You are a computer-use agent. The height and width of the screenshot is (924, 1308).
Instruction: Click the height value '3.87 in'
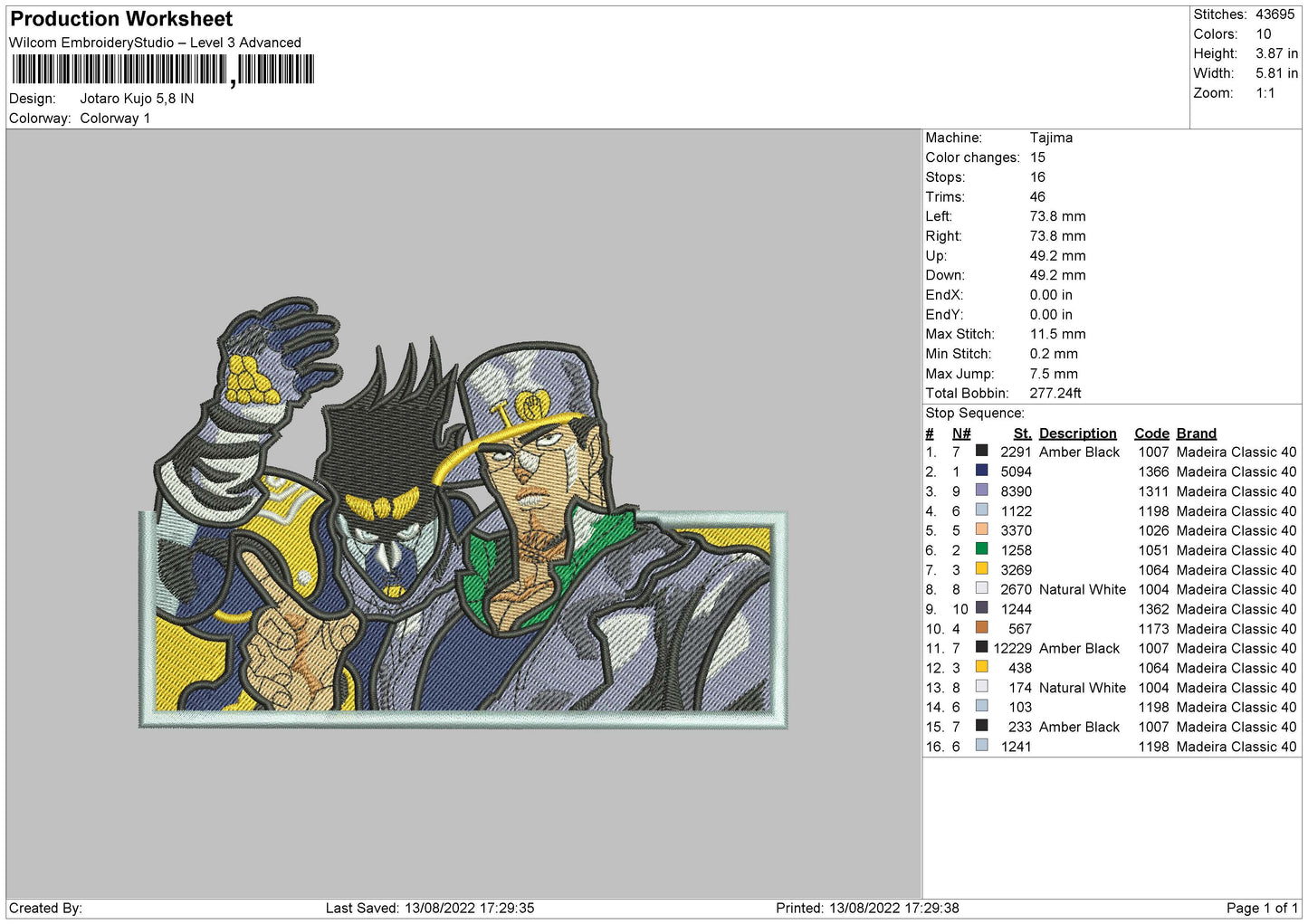click(x=1276, y=53)
